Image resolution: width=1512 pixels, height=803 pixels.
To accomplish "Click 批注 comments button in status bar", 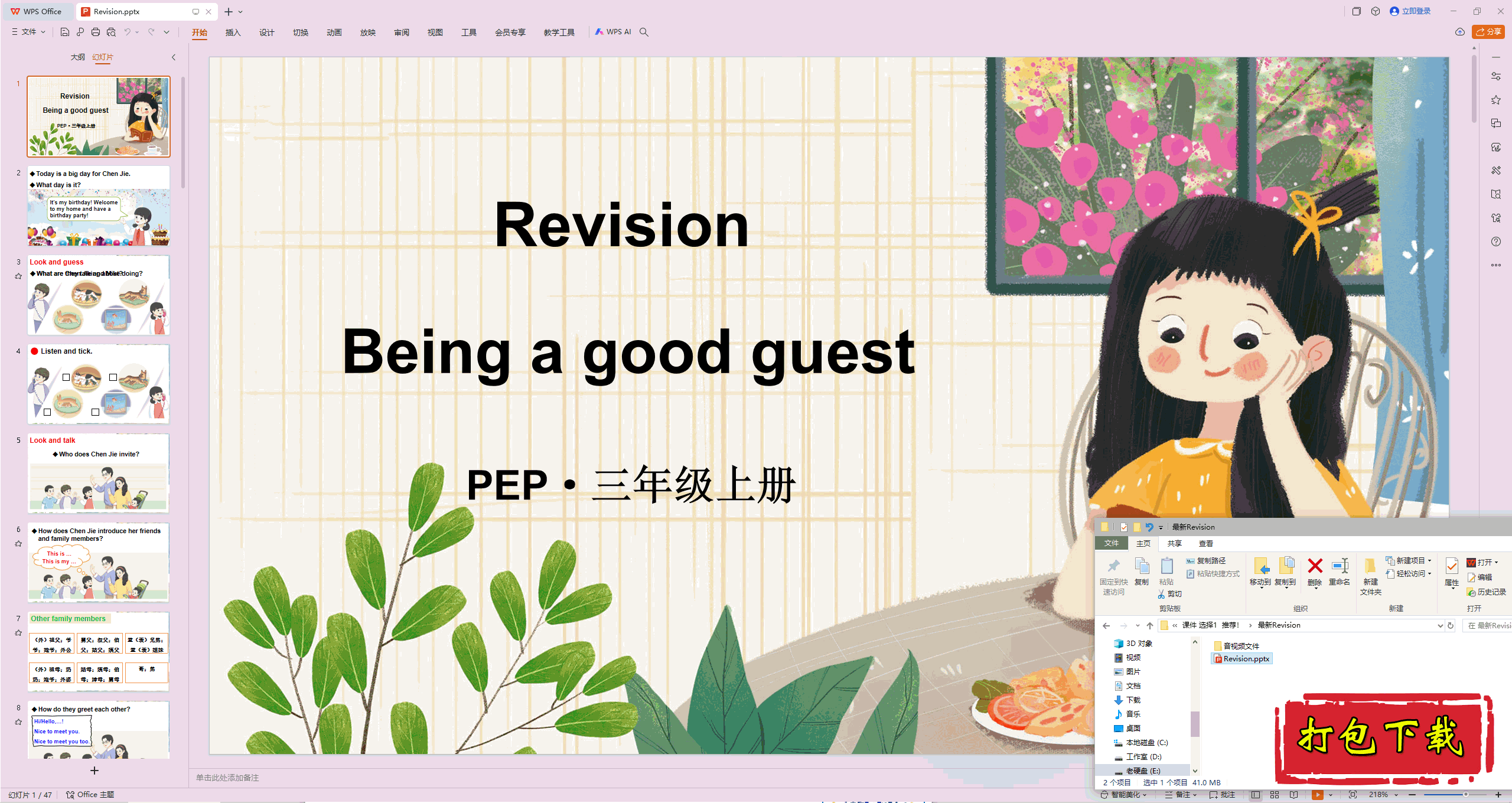I will click(1222, 795).
